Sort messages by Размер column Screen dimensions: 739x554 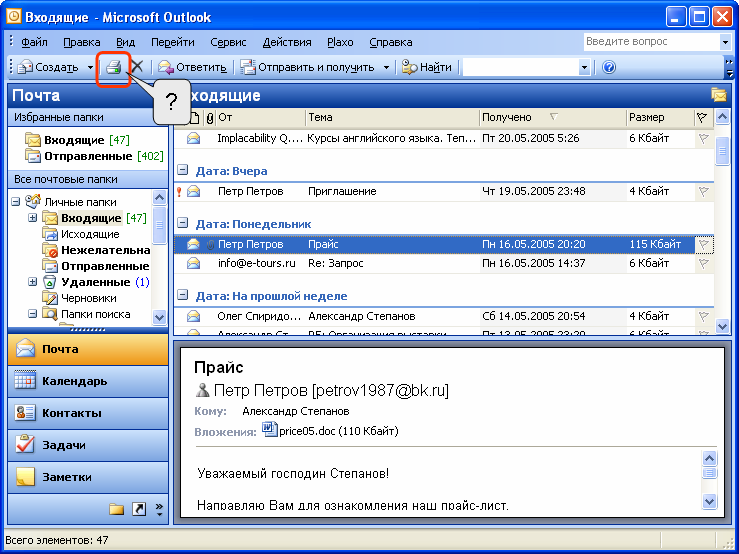click(x=660, y=117)
